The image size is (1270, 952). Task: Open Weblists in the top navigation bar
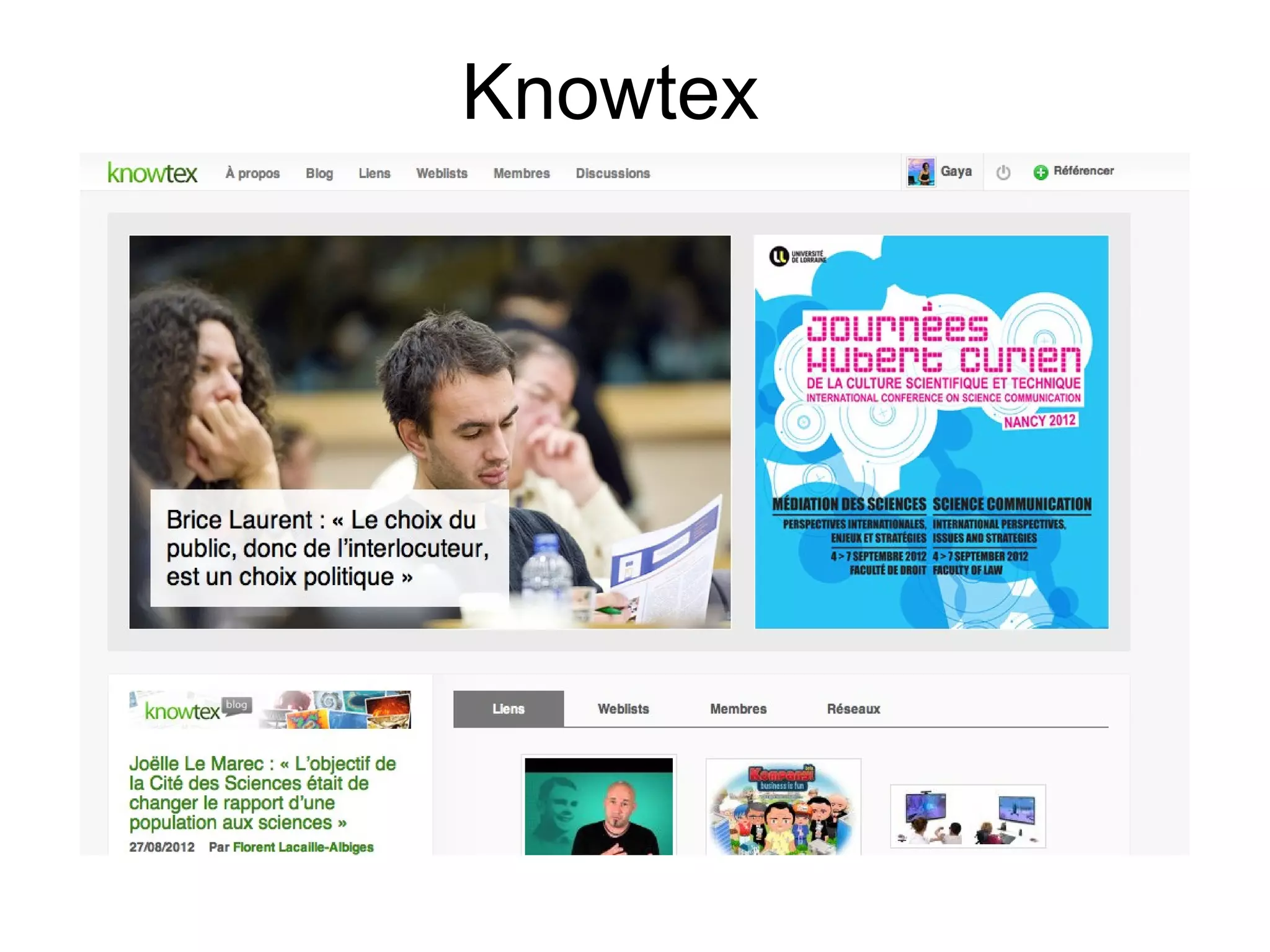442,174
